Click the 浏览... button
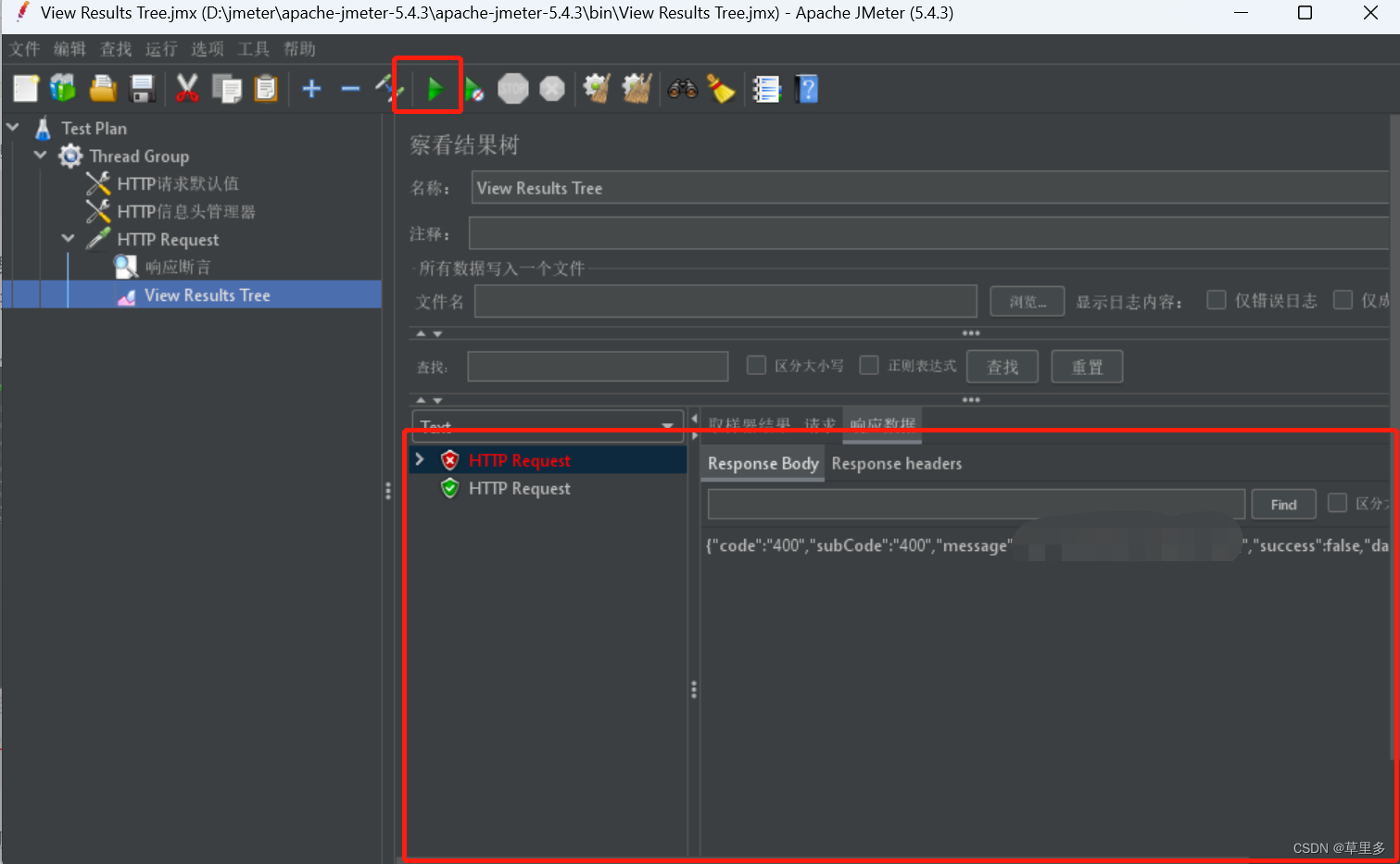 click(1028, 301)
